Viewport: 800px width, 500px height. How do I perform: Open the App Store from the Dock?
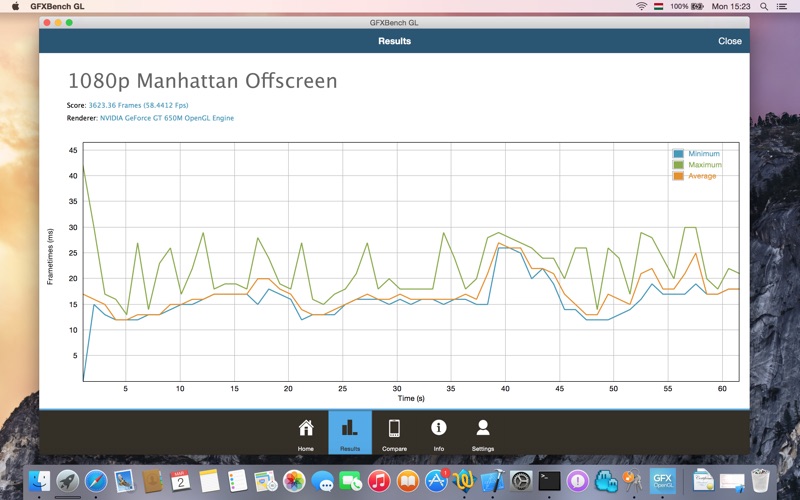tap(436, 481)
